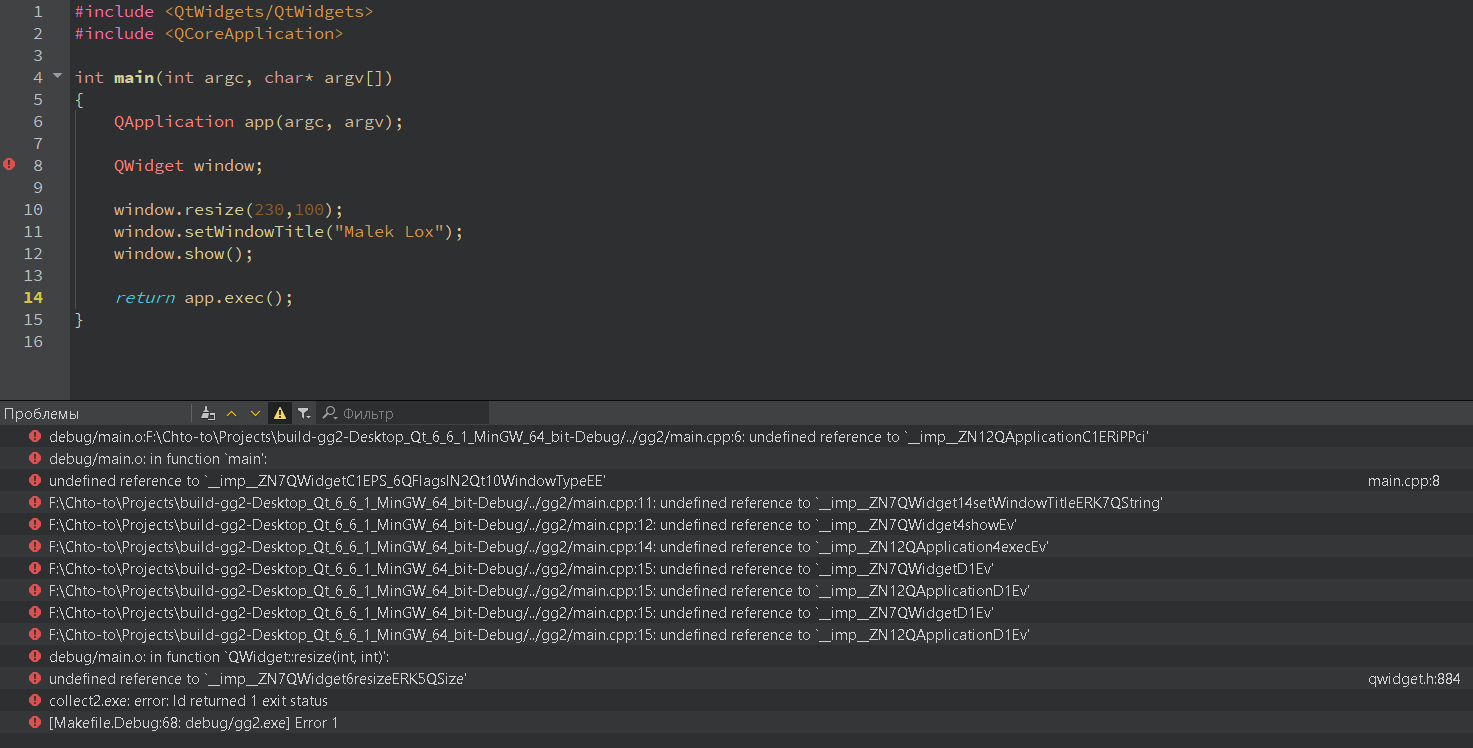Open the issue categories filter funnel menu
Screen dimensions: 1473x748
(x=304, y=413)
